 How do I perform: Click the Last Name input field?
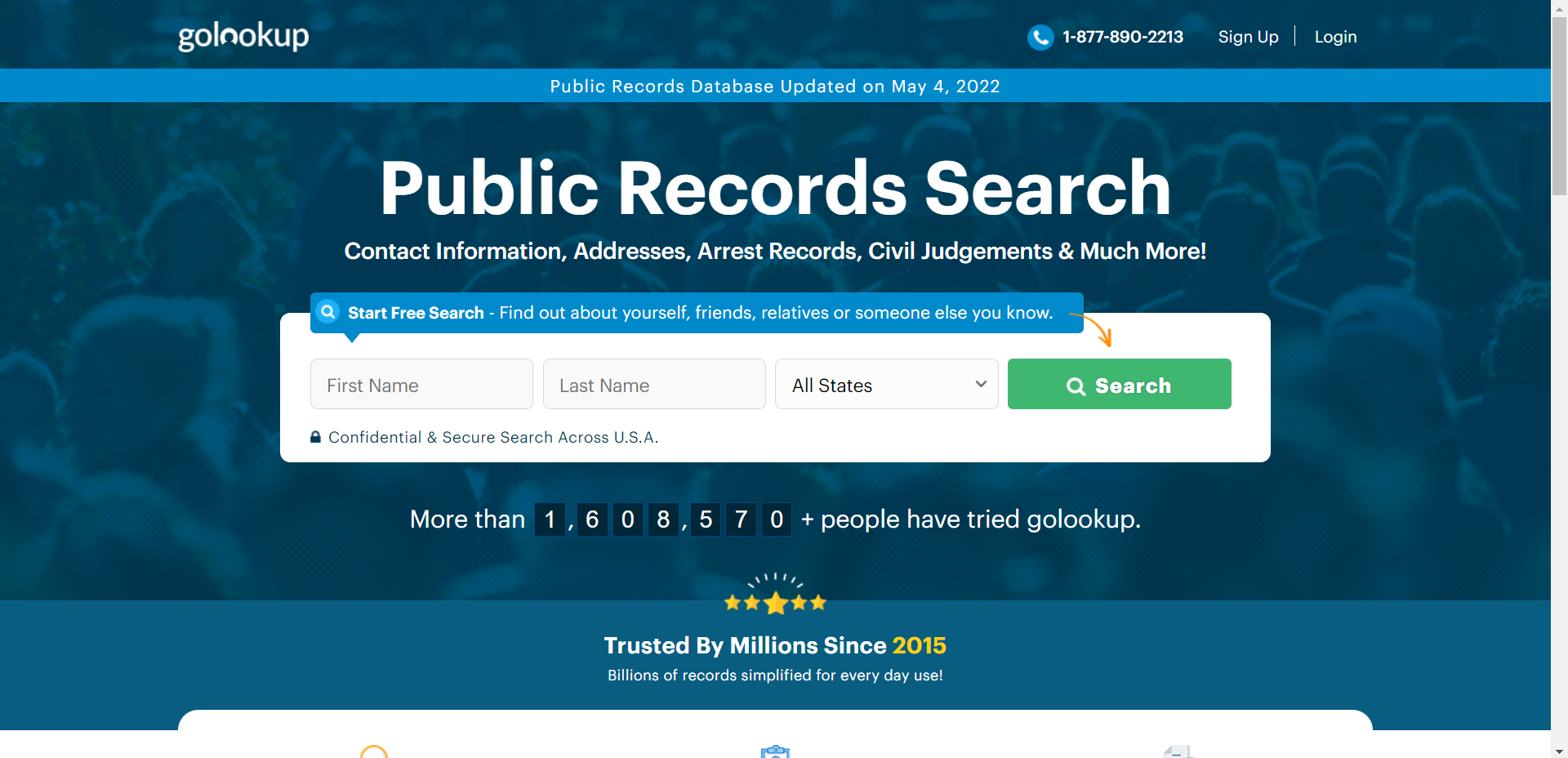click(x=654, y=384)
